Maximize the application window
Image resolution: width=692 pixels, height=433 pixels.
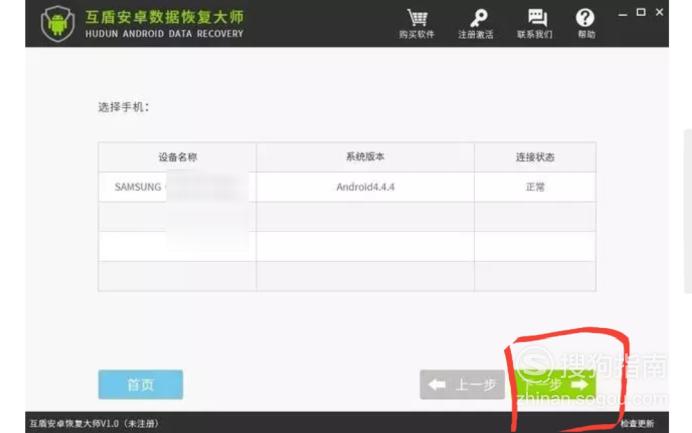641,12
